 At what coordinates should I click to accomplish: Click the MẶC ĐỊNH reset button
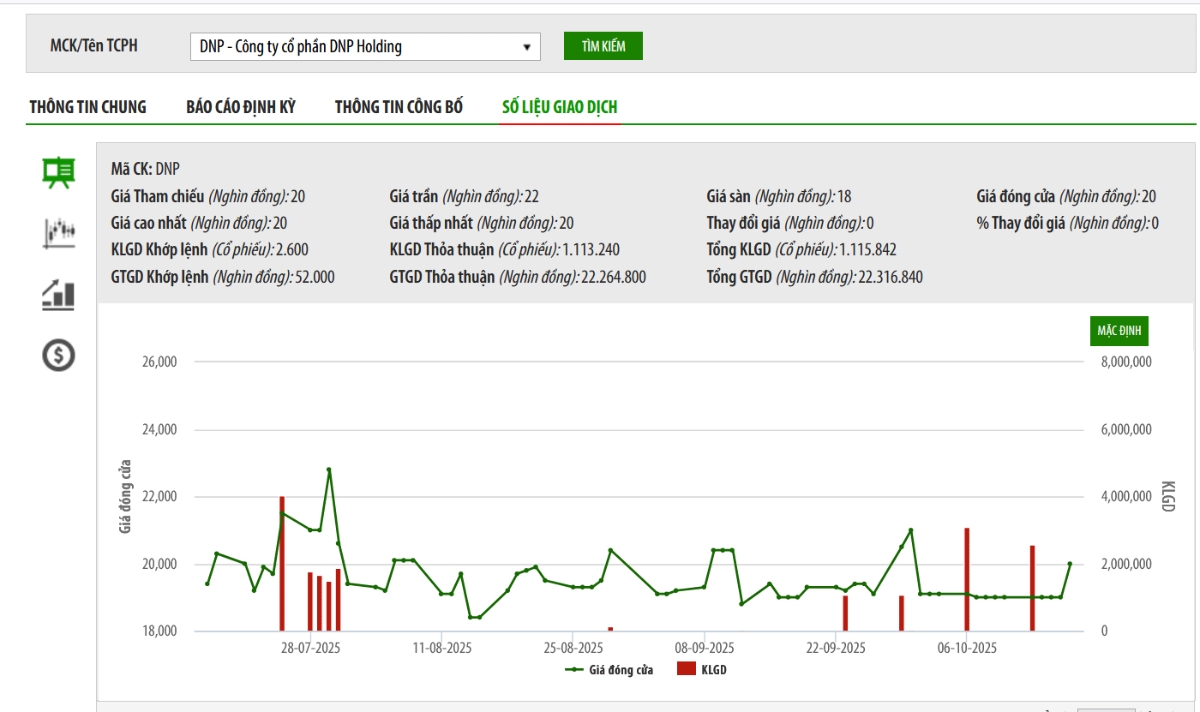pyautogui.click(x=1119, y=330)
